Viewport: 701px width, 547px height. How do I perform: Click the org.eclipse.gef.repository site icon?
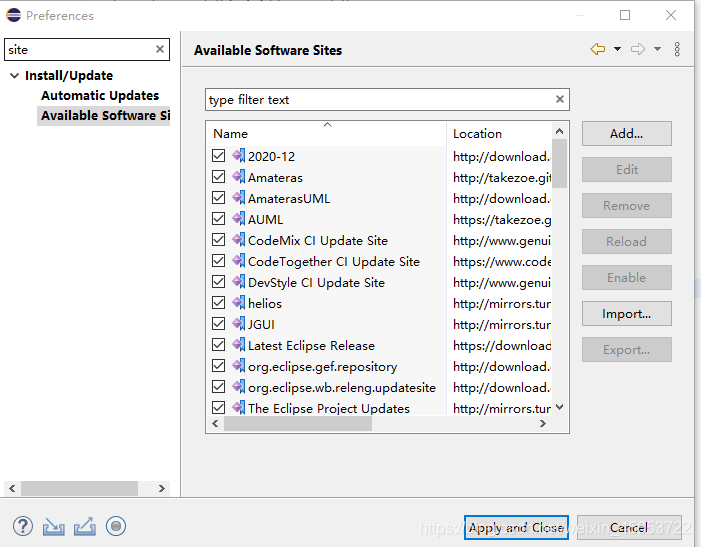[x=239, y=366]
